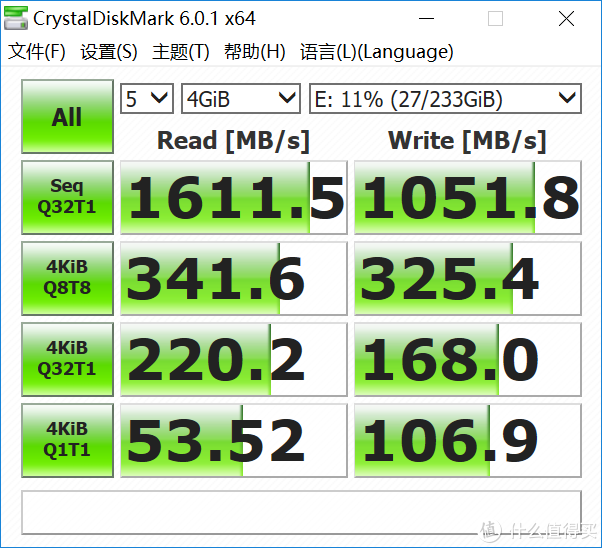Open the 设置(S) menu
The height and width of the screenshot is (548, 602).
tap(109, 52)
